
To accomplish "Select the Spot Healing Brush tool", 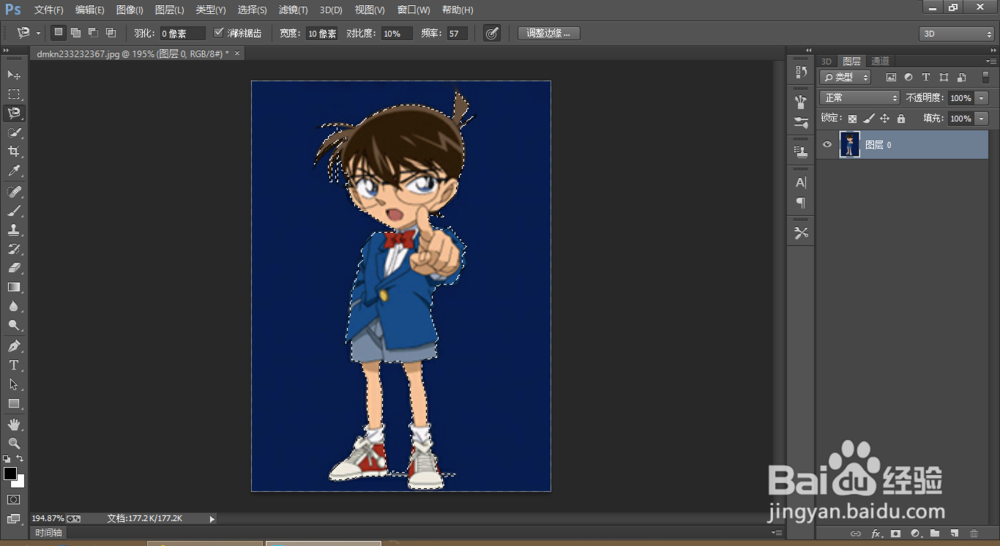I will click(13, 192).
